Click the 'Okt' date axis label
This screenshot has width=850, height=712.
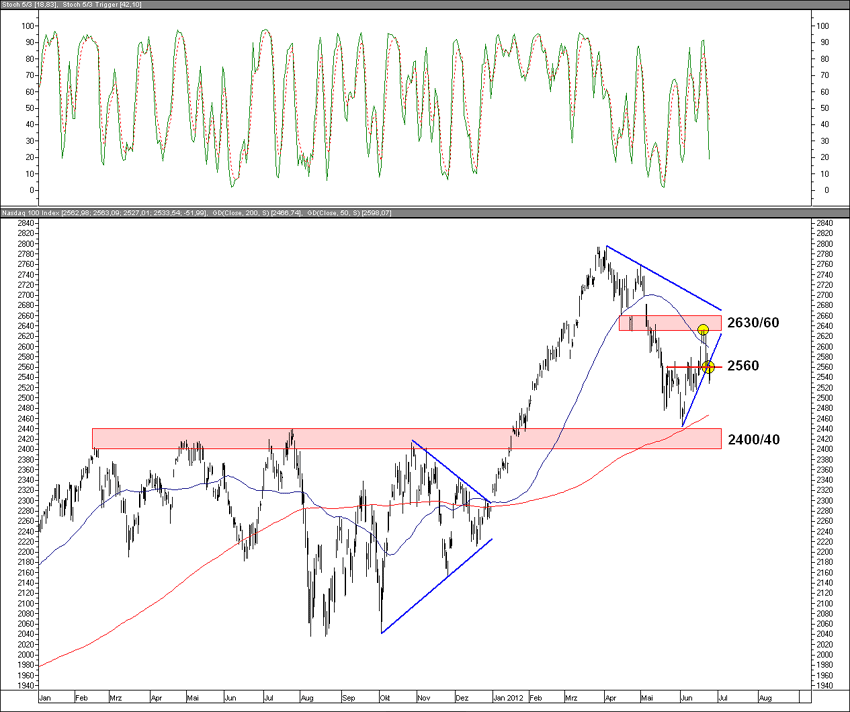pyautogui.click(x=385, y=698)
